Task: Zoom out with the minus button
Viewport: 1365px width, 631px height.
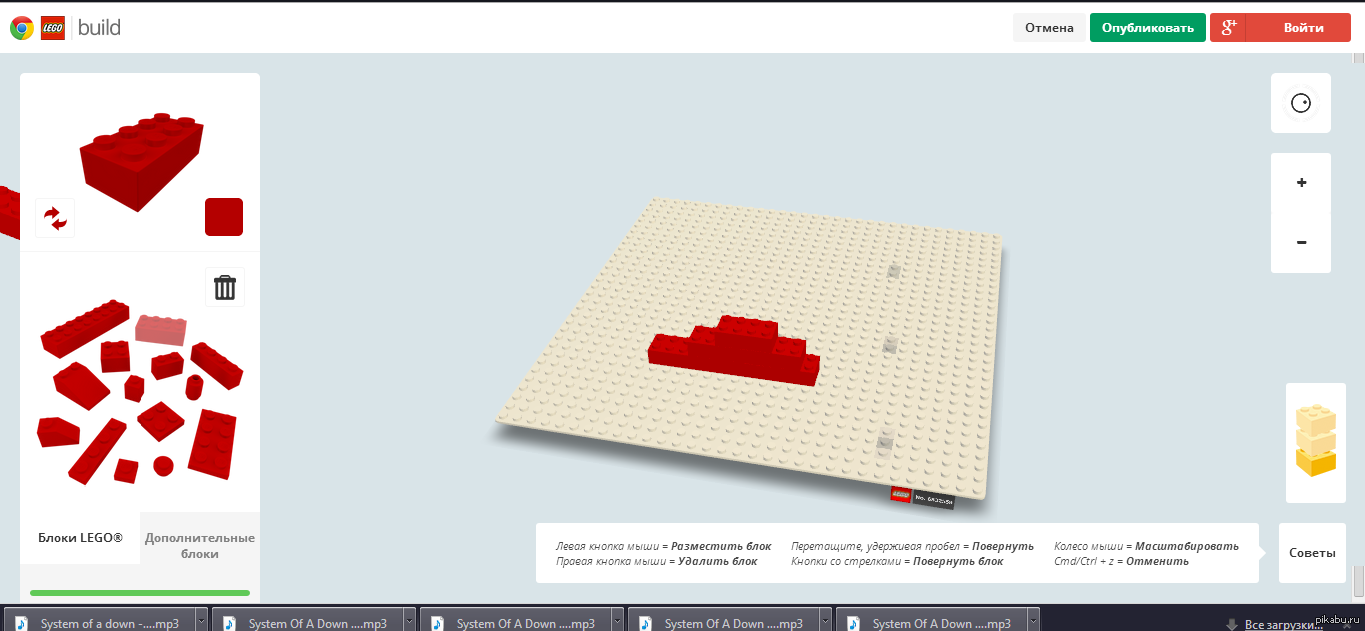Action: 1301,242
